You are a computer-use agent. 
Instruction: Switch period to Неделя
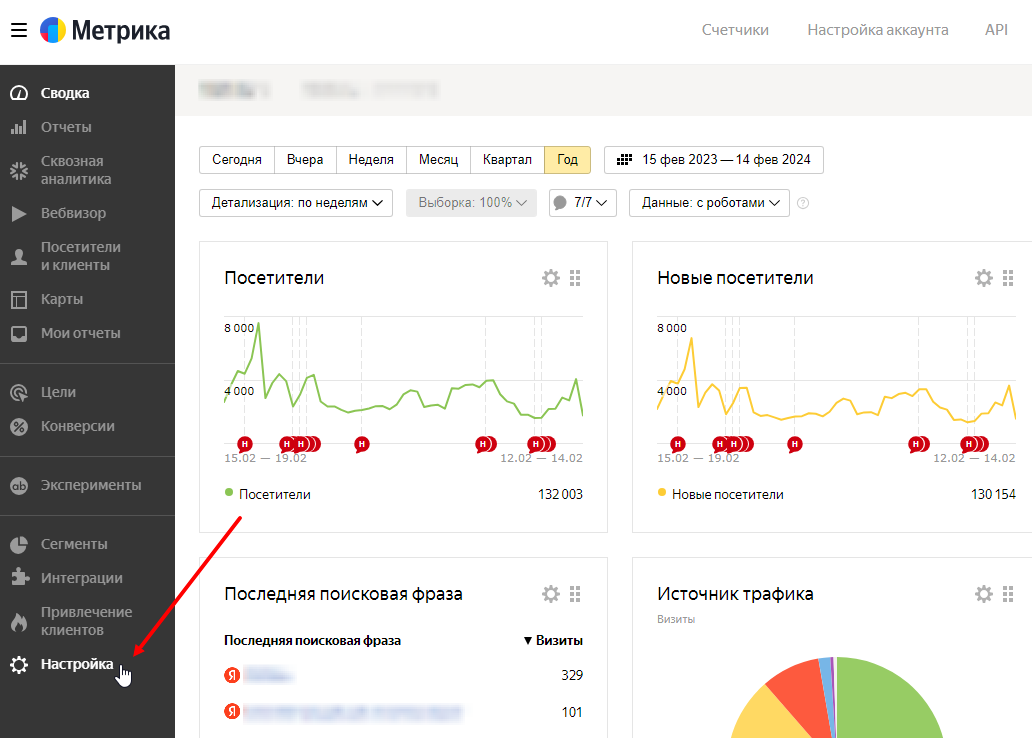pyautogui.click(x=371, y=160)
